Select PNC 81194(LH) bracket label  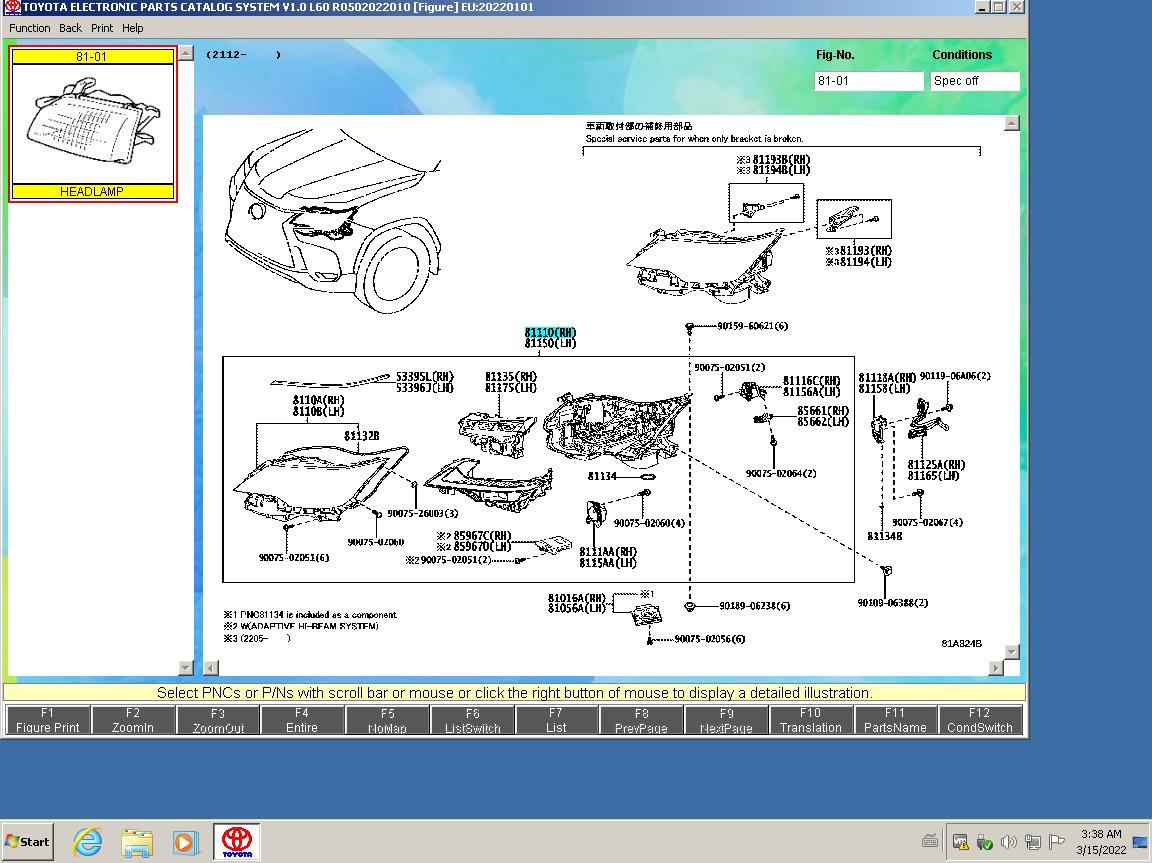[x=865, y=261]
